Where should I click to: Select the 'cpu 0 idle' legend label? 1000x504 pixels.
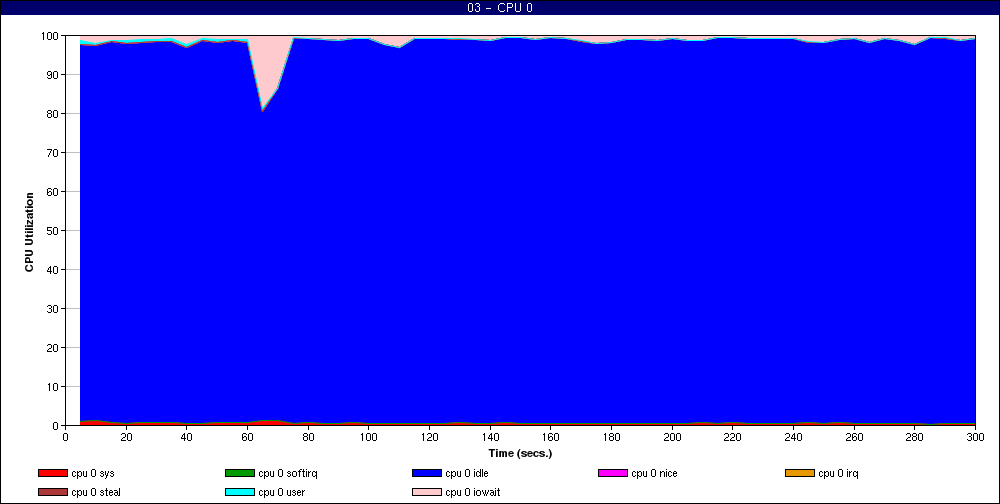[x=467, y=473]
